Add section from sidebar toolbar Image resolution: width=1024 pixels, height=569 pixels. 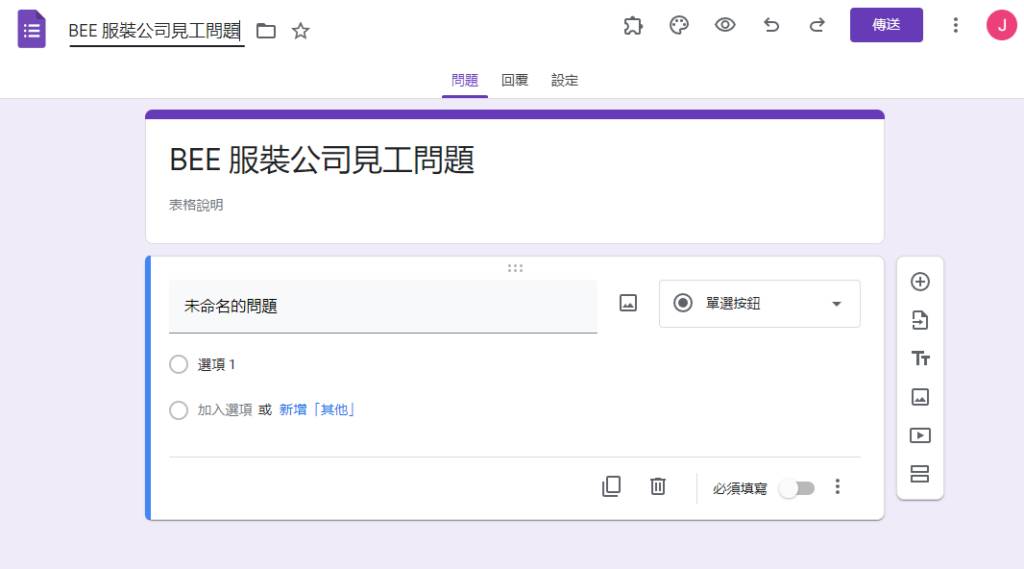pos(920,474)
